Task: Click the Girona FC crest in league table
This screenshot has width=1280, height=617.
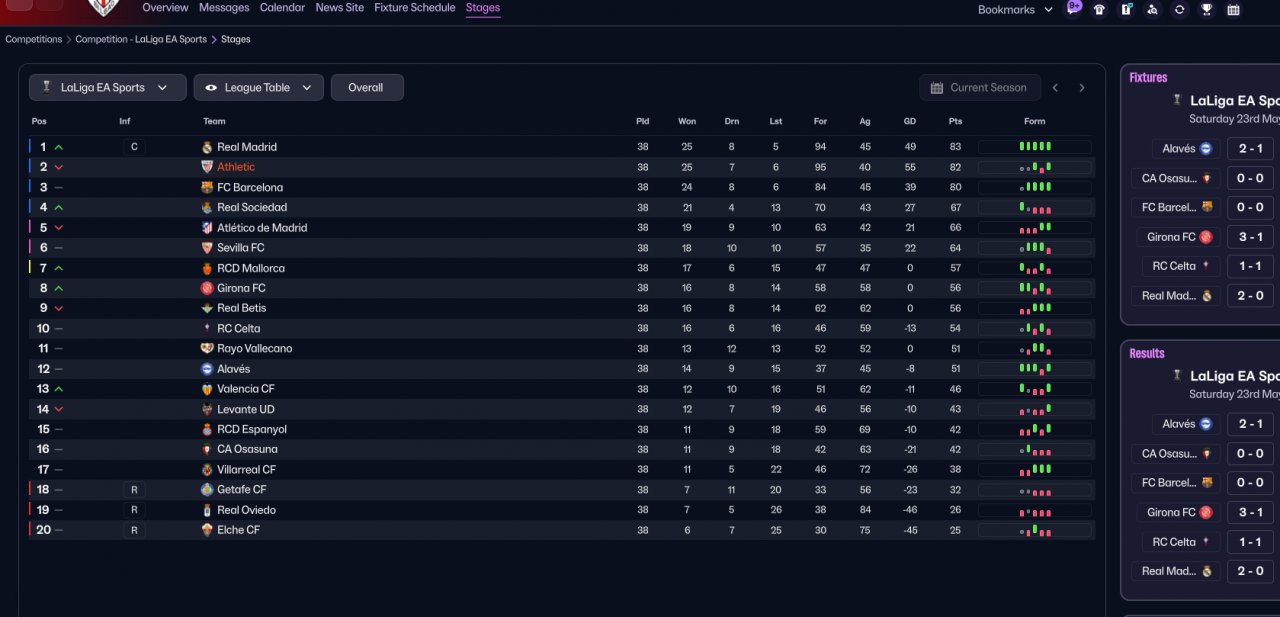Action: coord(207,288)
